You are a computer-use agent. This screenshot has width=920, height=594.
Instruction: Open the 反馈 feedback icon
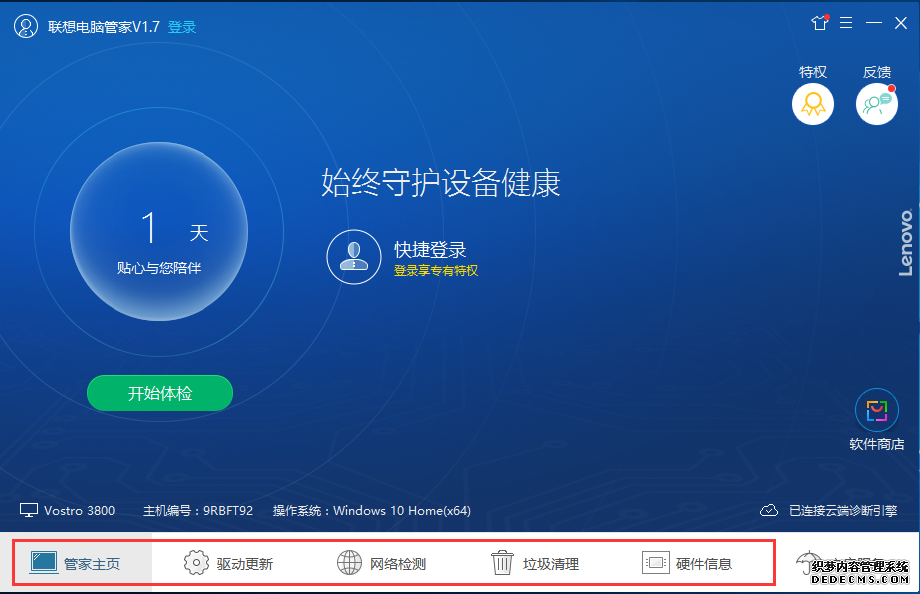[x=877, y=104]
